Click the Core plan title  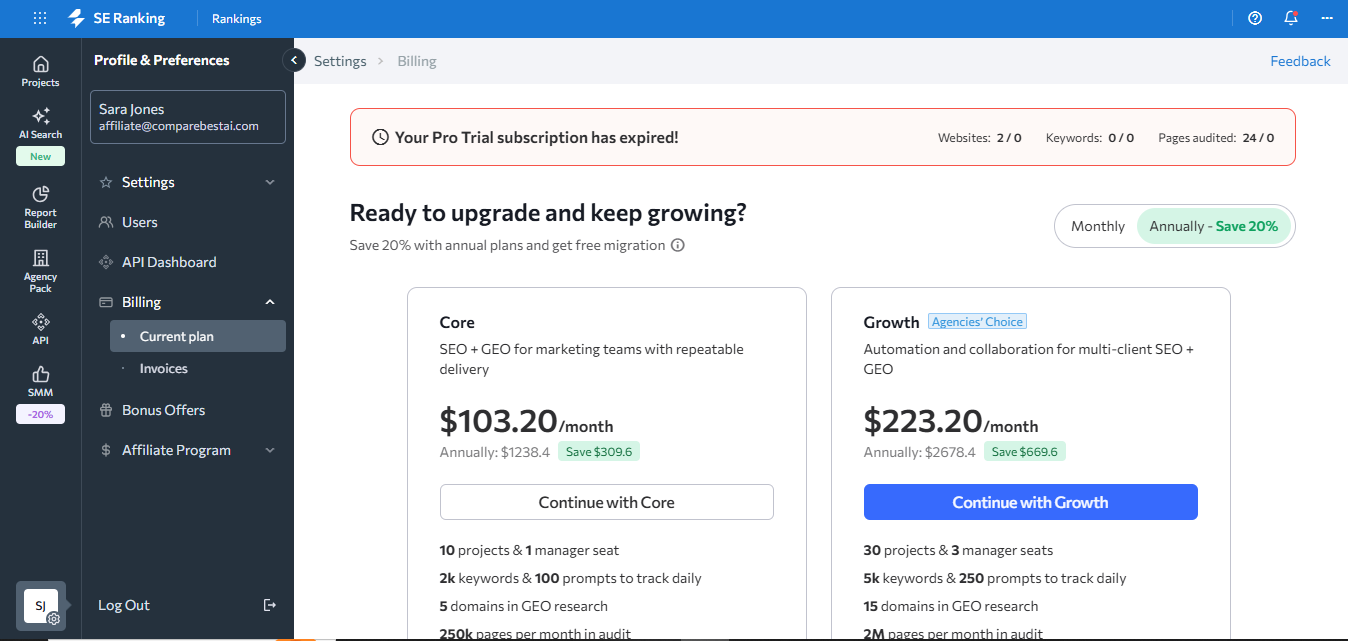coord(457,322)
